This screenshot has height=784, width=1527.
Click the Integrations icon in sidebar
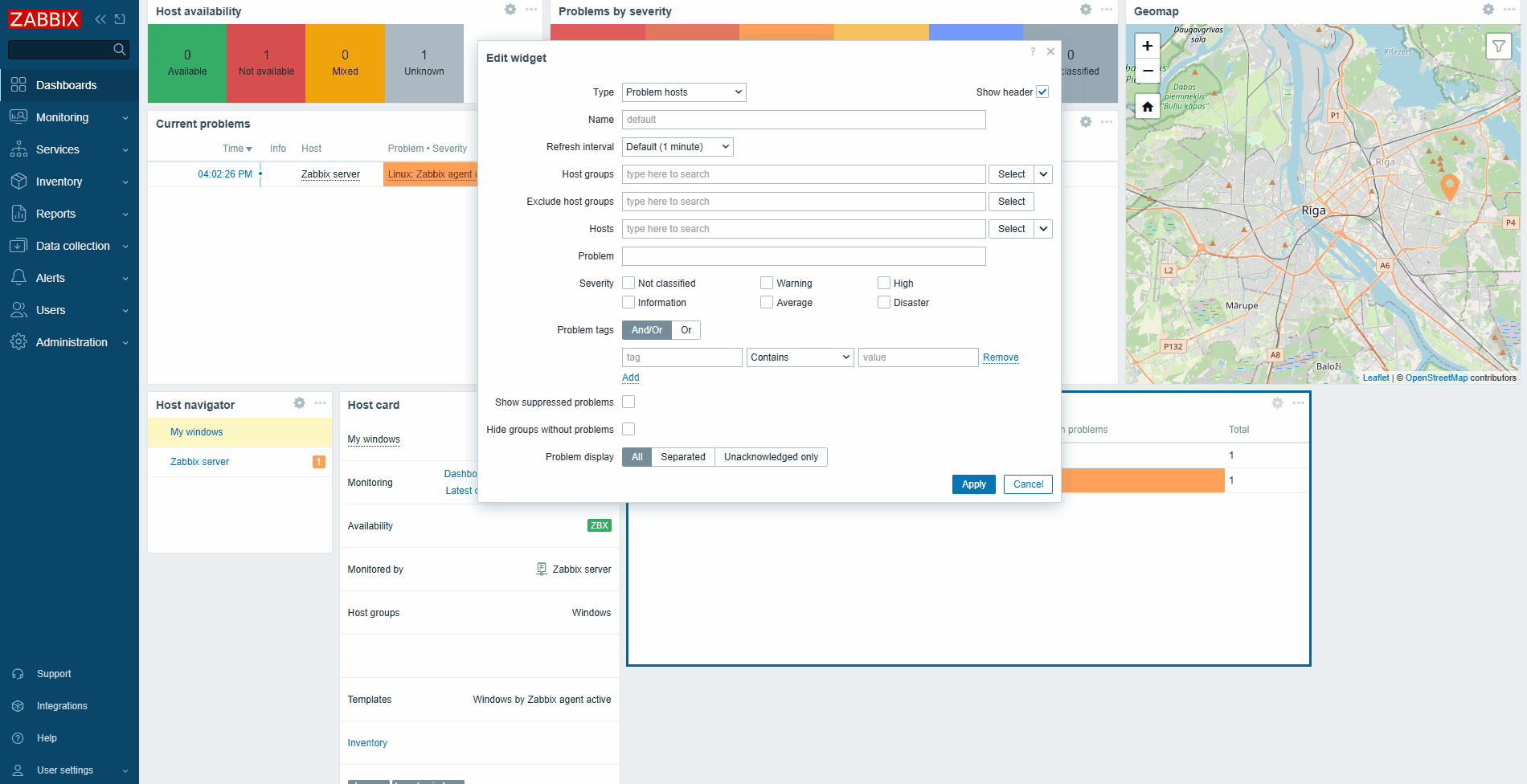[x=18, y=706]
